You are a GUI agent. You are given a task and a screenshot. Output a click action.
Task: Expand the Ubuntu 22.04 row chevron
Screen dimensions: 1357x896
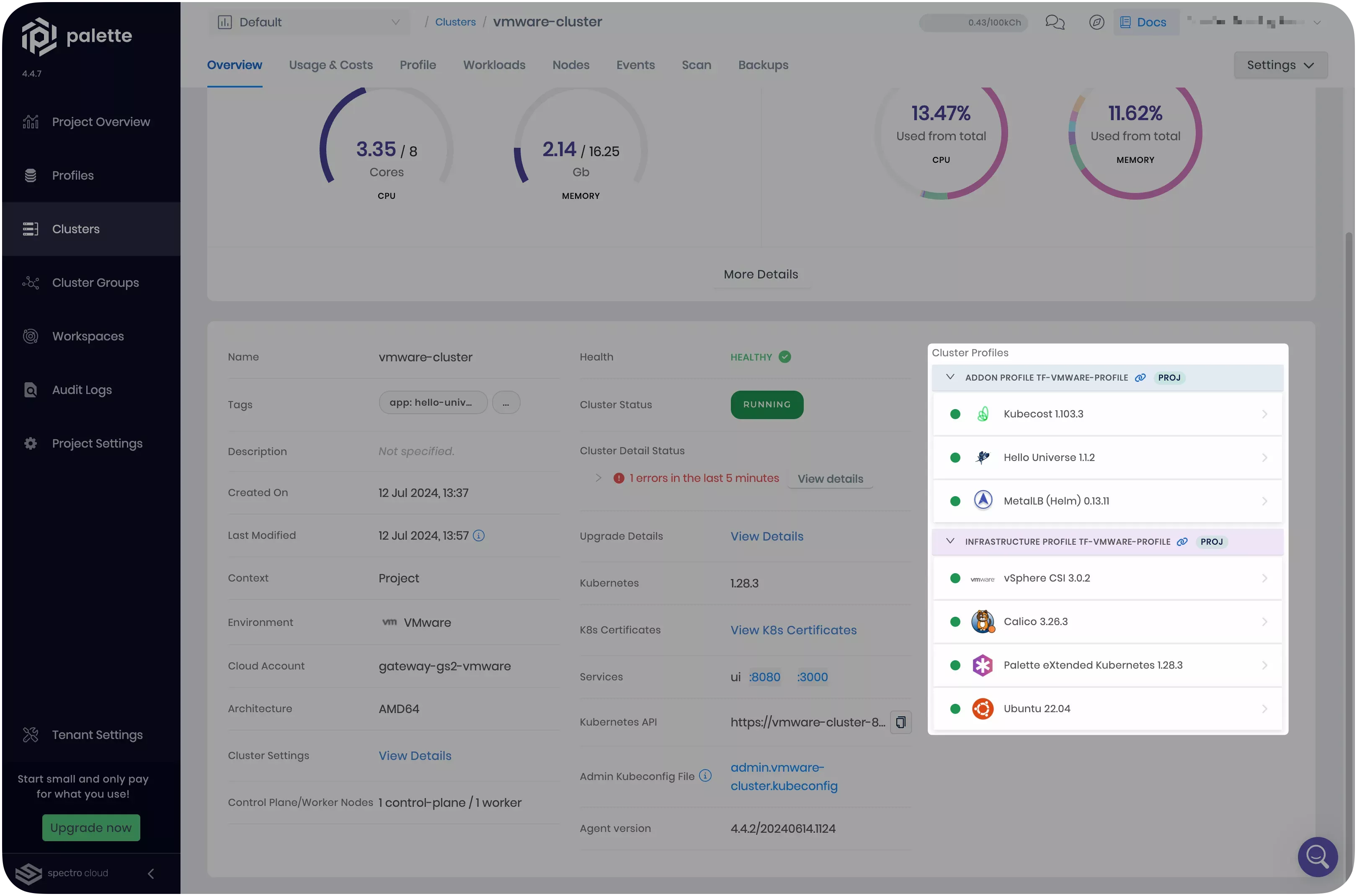(1264, 708)
